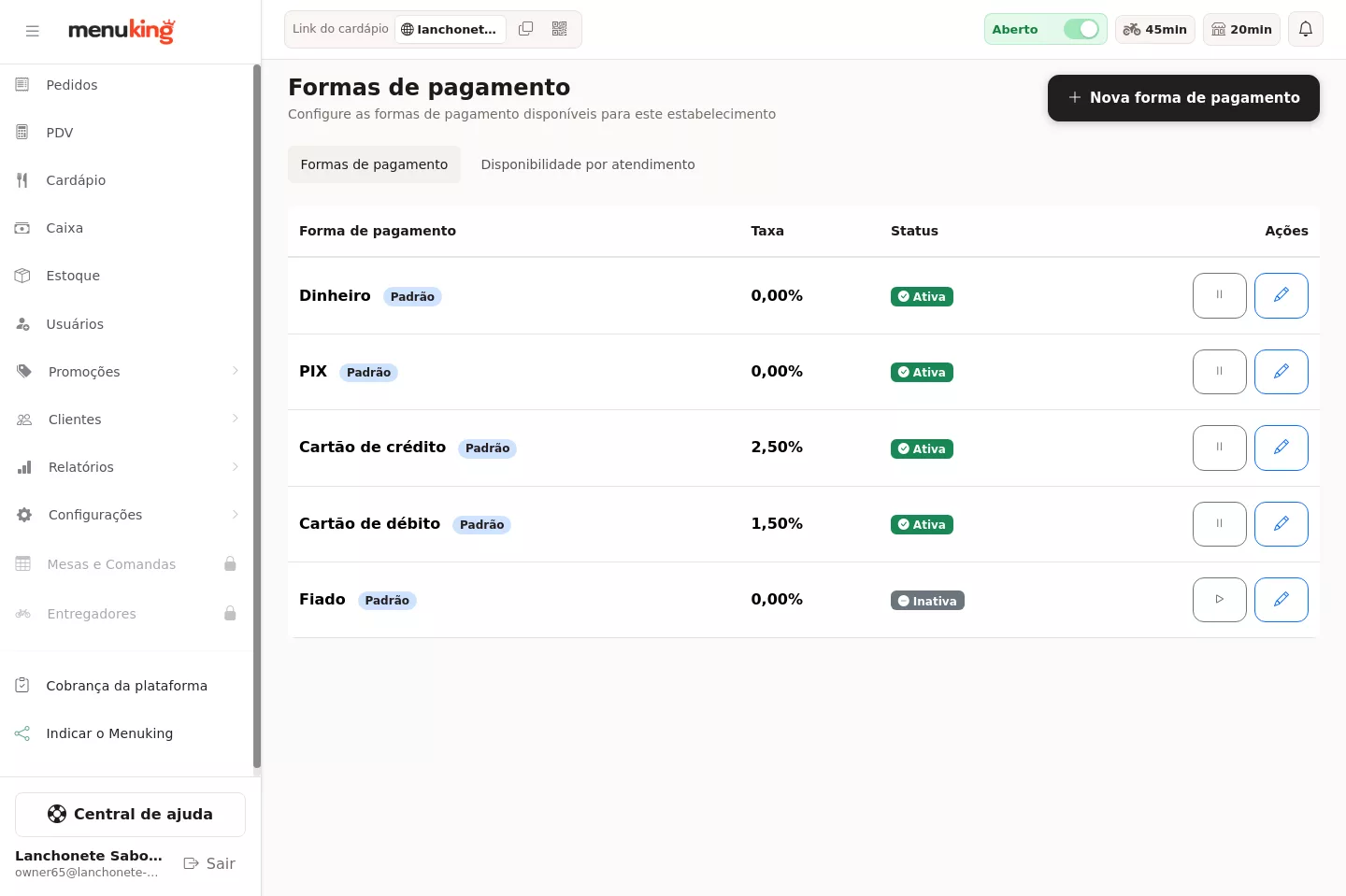Toggle the Aberto store status switch

click(x=1081, y=29)
